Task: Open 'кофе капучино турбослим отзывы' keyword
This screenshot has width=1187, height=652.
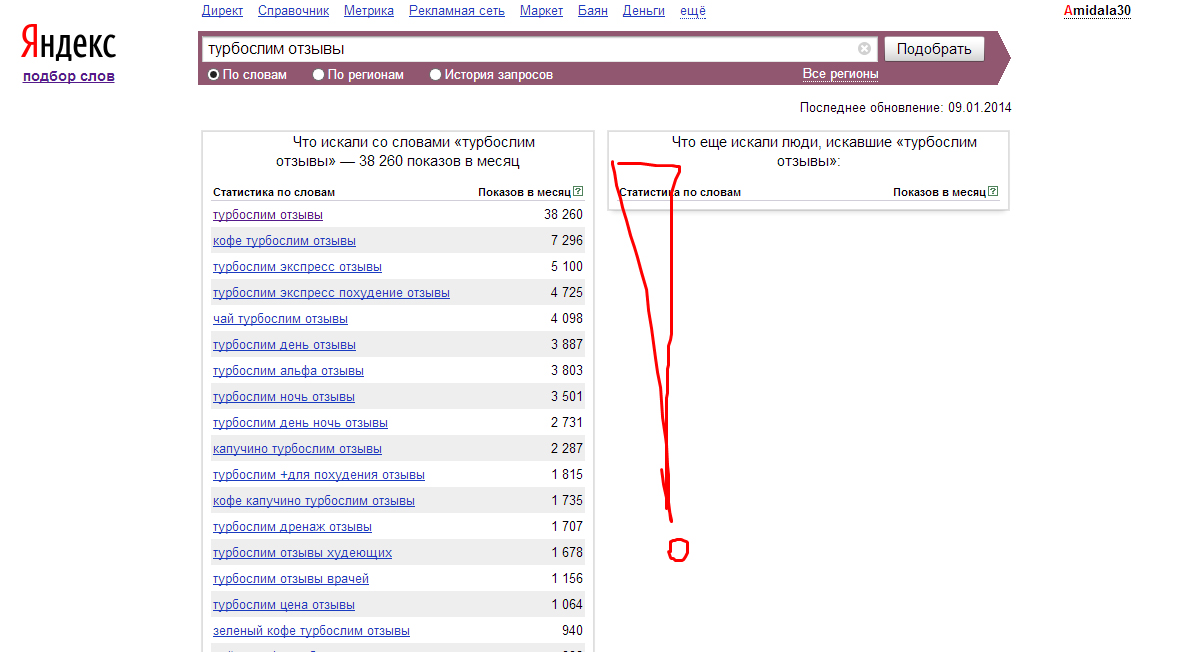Action: click(x=313, y=501)
